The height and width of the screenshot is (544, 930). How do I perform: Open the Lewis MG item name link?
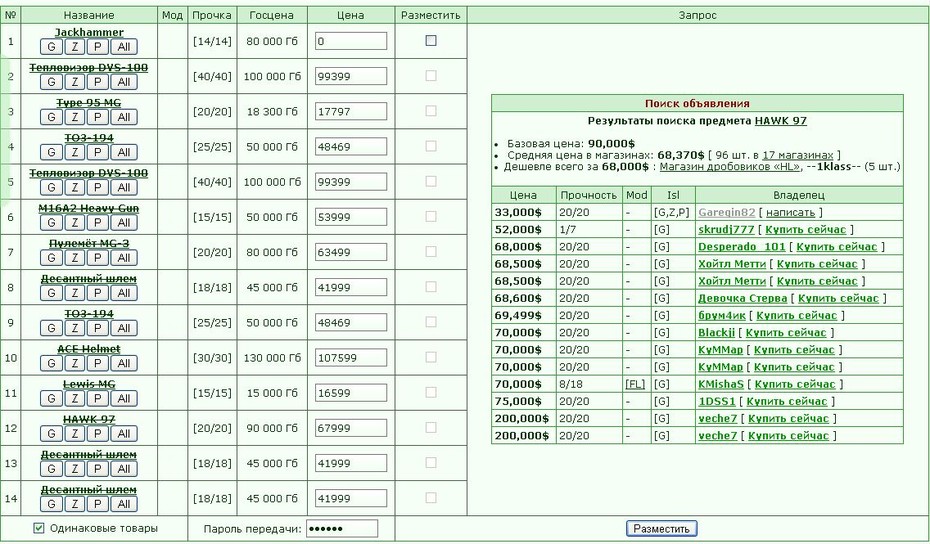pyautogui.click(x=89, y=384)
